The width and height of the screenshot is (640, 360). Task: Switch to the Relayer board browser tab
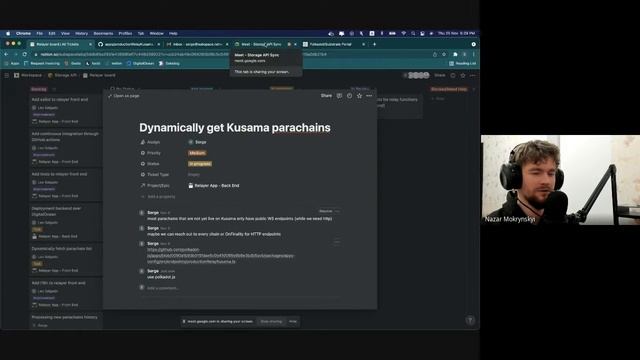point(60,44)
